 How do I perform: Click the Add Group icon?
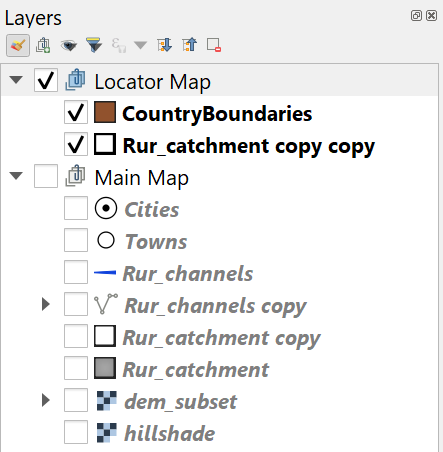point(43,45)
